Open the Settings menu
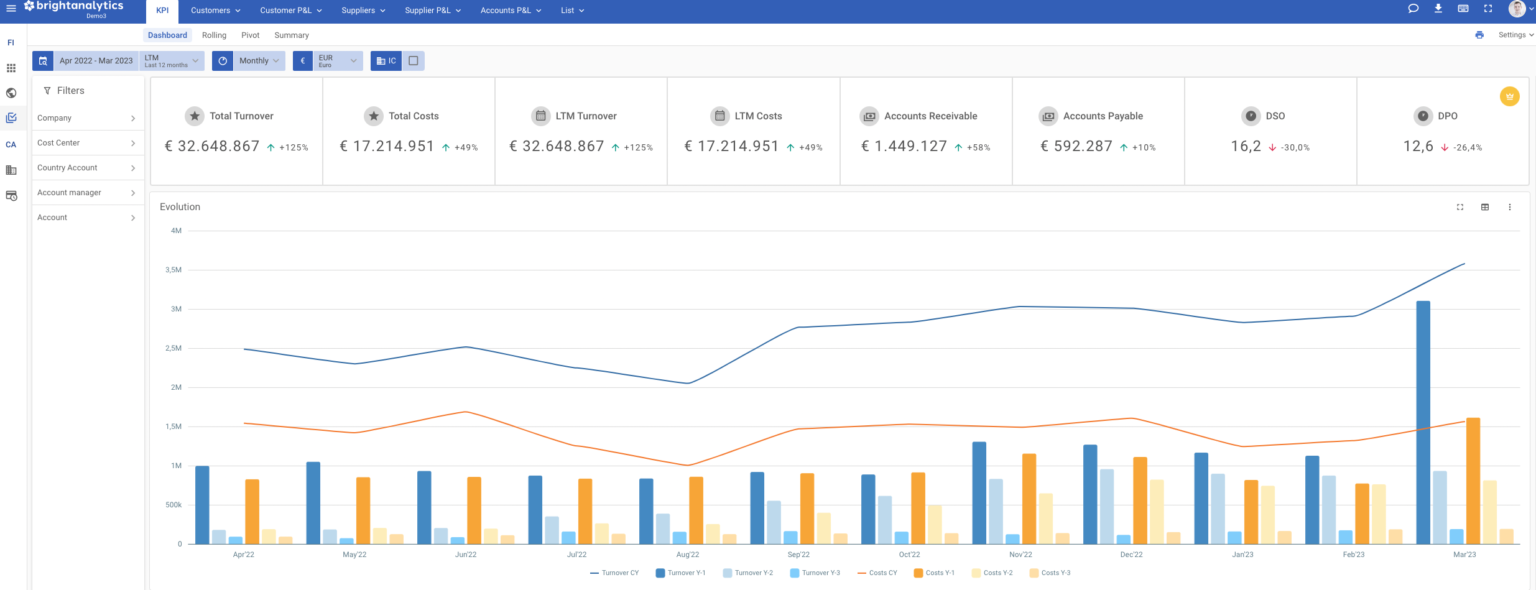The width and height of the screenshot is (1536, 590). pyautogui.click(x=1512, y=33)
